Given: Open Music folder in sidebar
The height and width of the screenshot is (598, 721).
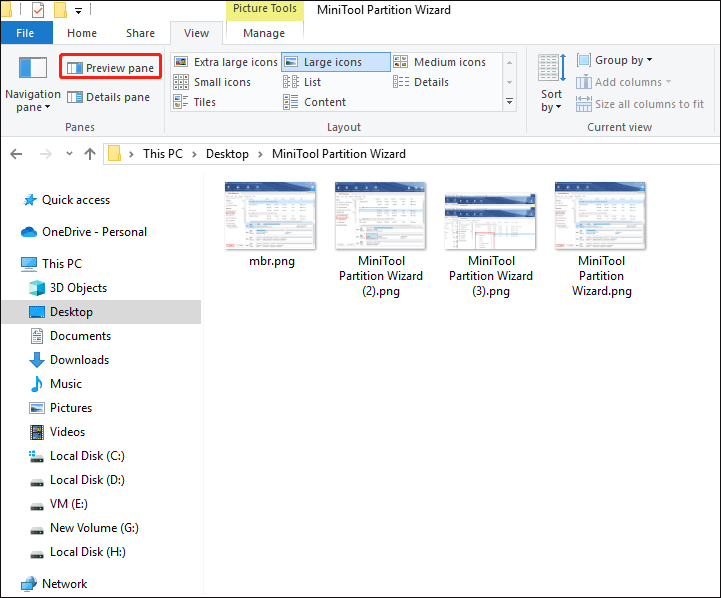Looking at the screenshot, I should (56, 384).
